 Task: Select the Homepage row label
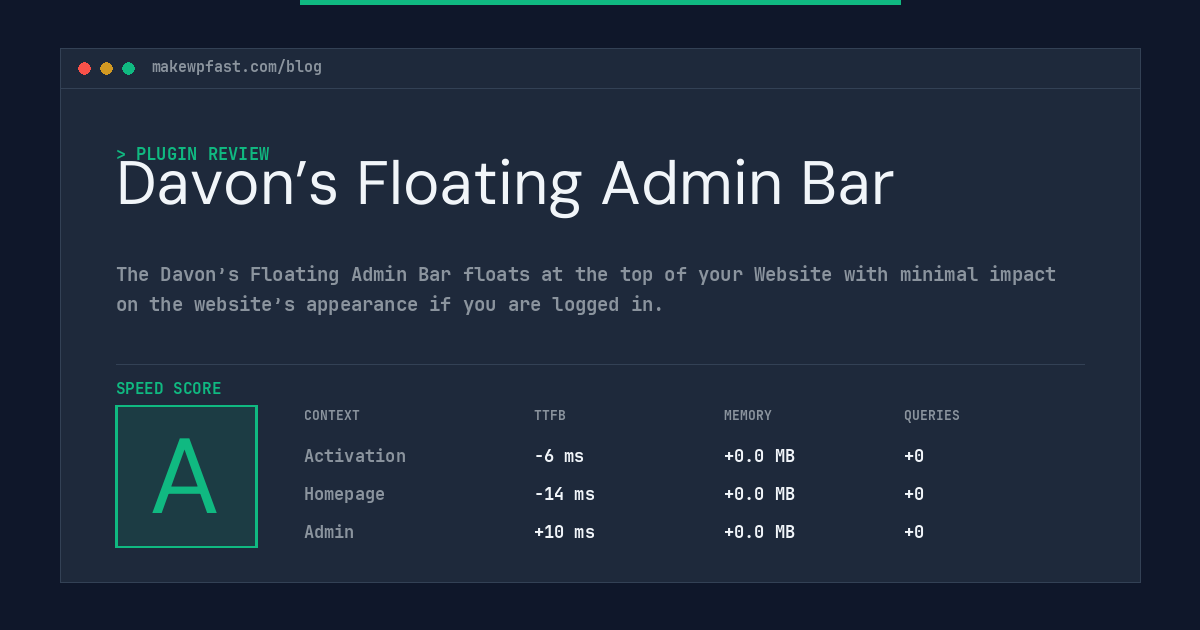point(344,494)
